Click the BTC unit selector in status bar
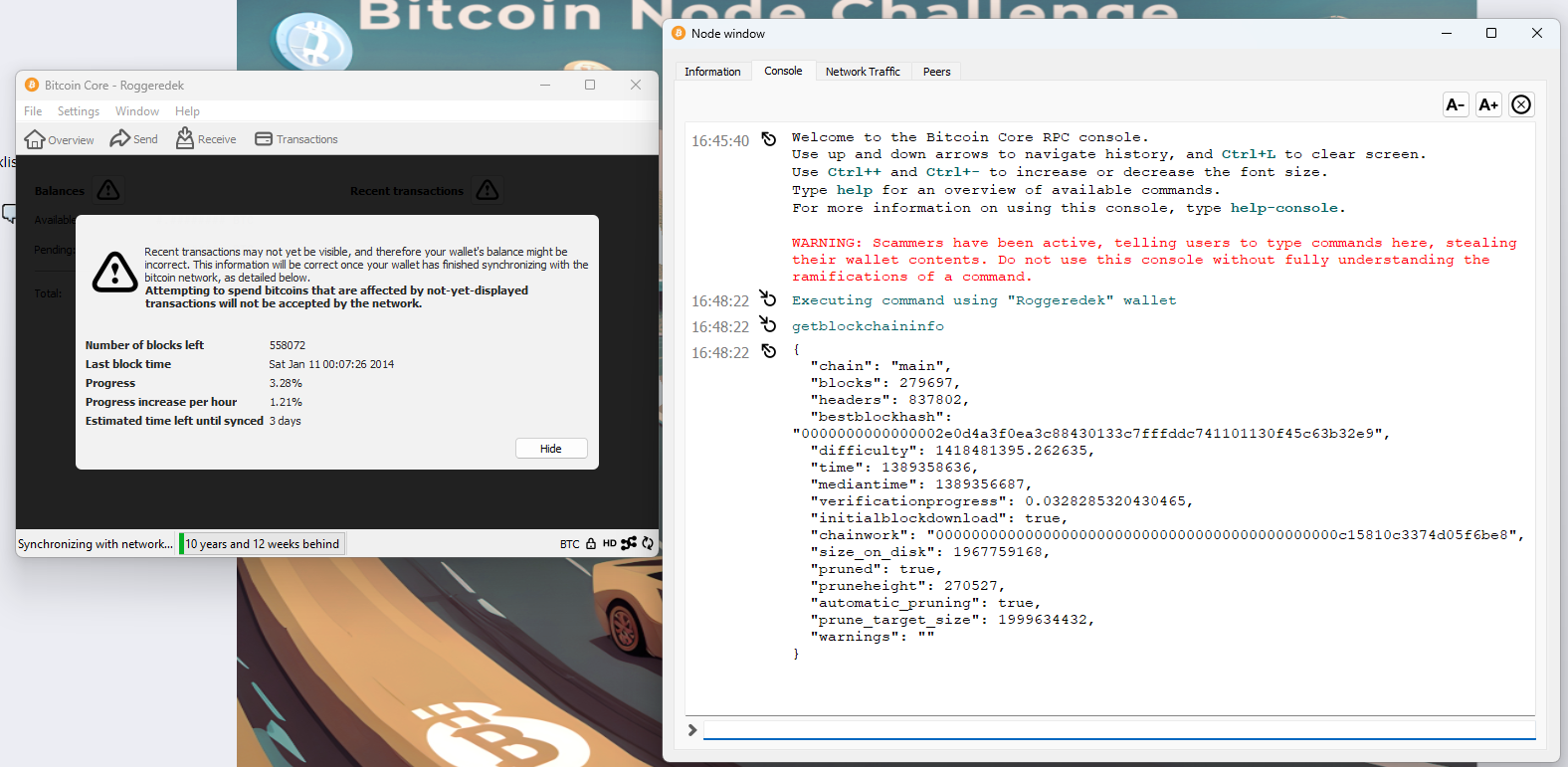 pos(569,544)
